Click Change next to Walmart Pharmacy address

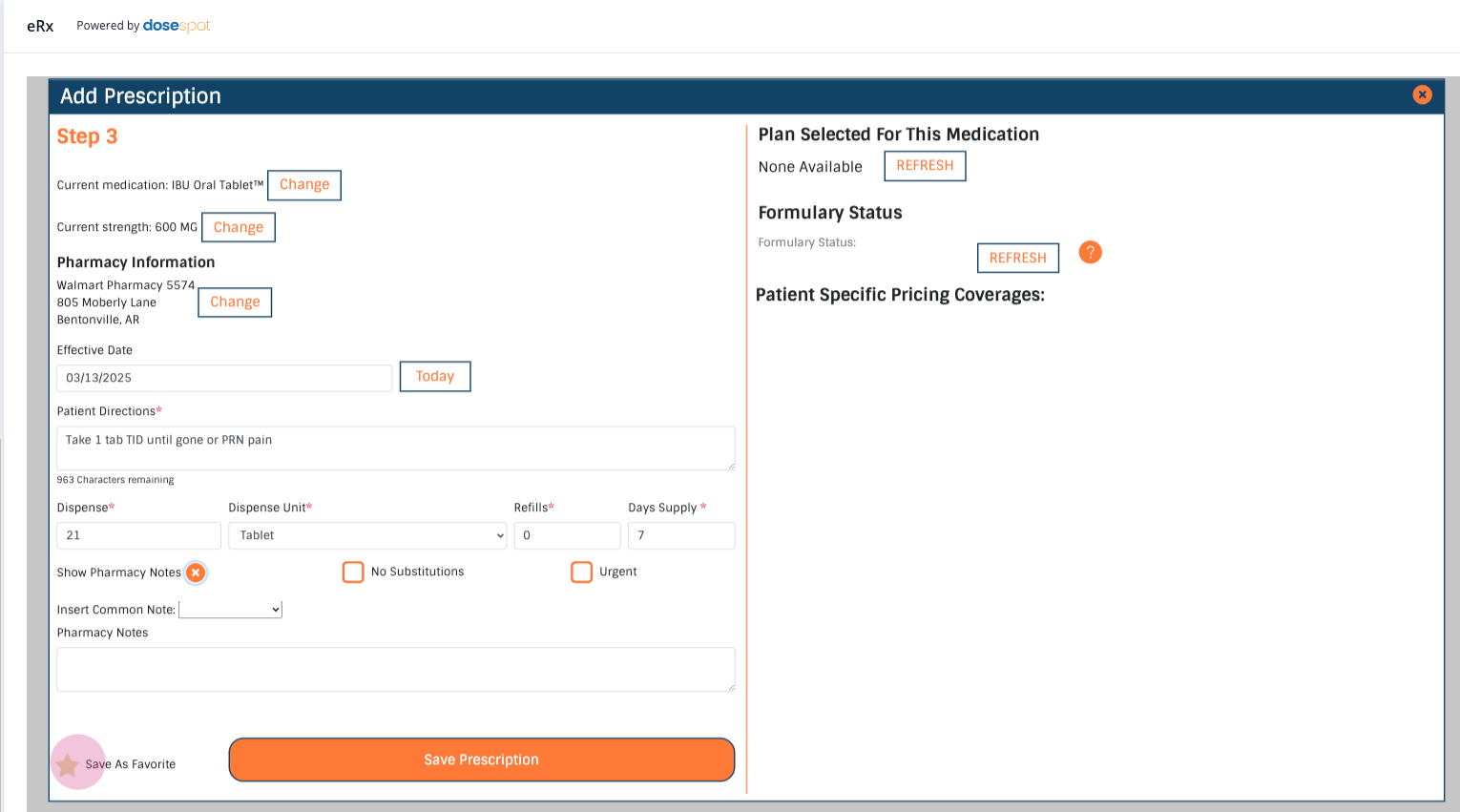pos(235,302)
